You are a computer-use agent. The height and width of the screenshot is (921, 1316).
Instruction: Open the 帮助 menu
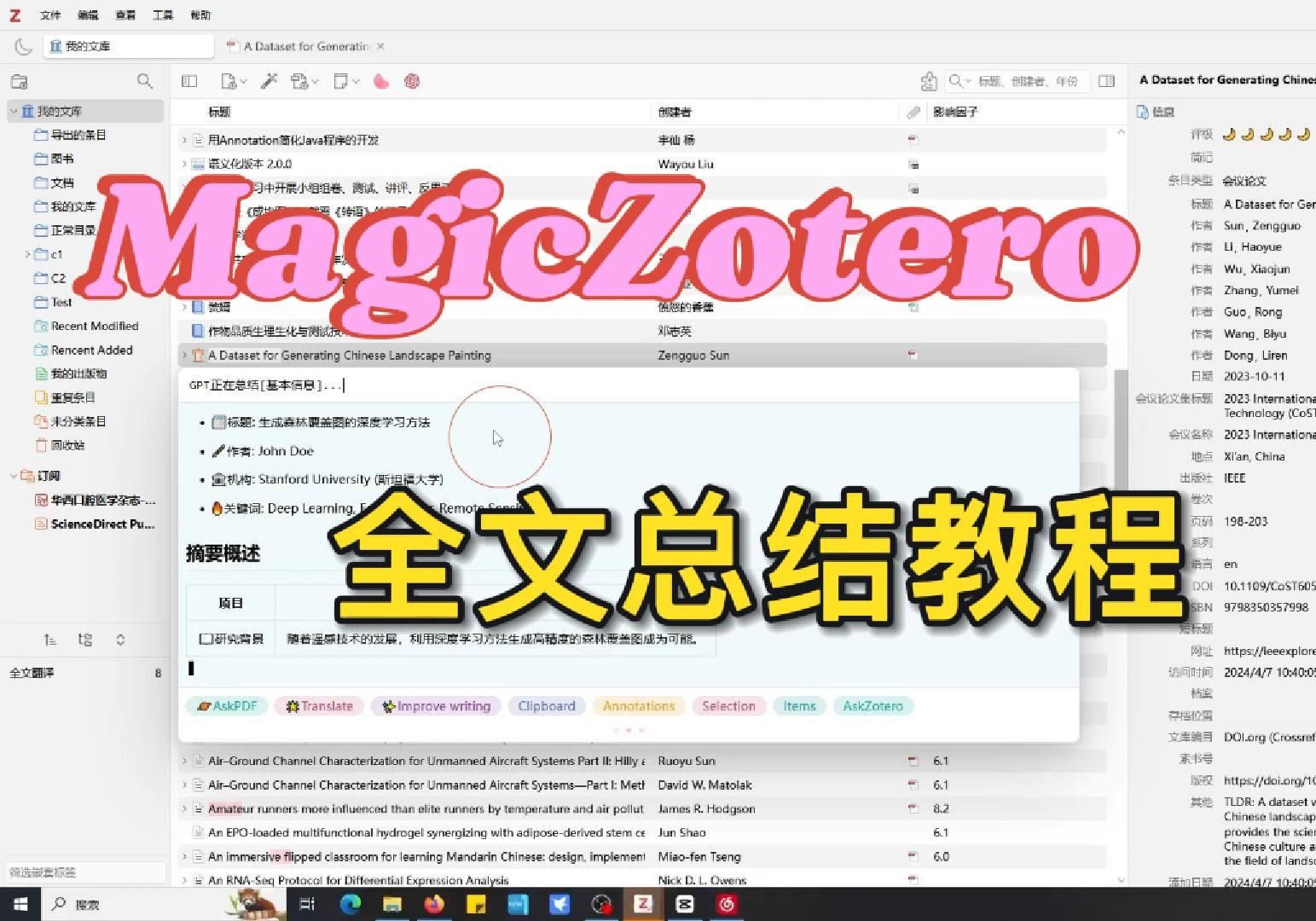click(x=200, y=15)
